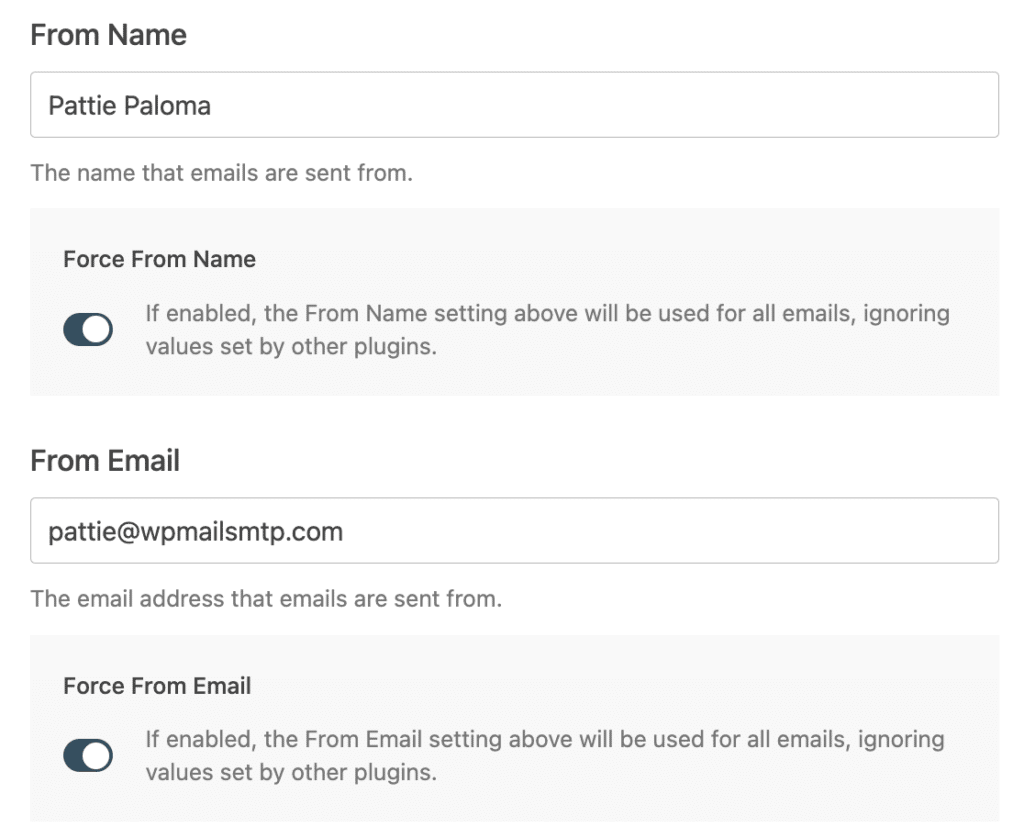Disable the Force From Name toggle

click(x=88, y=328)
